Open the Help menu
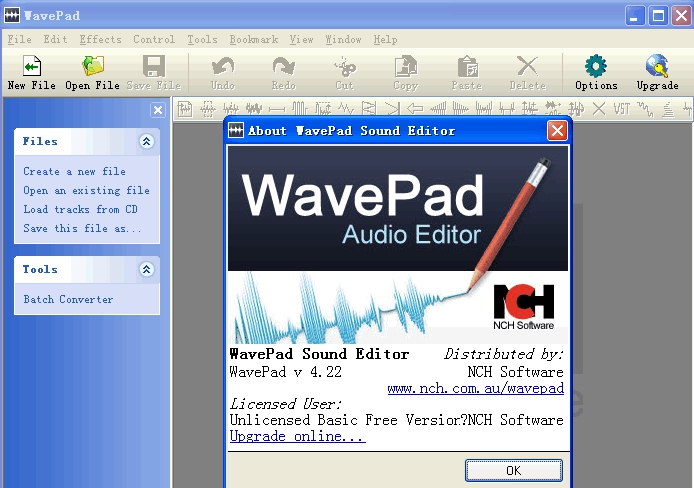This screenshot has height=488, width=694. tap(385, 39)
